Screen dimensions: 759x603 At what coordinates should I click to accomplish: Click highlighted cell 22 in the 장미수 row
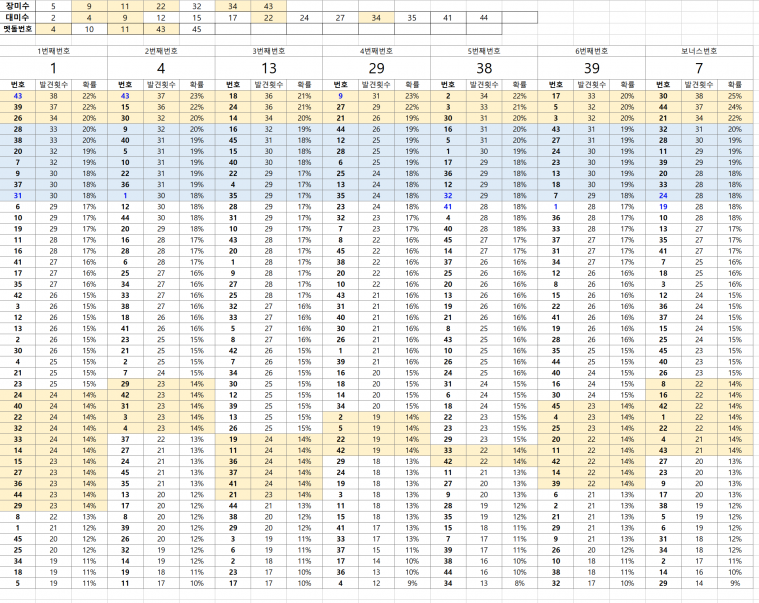point(161,6)
